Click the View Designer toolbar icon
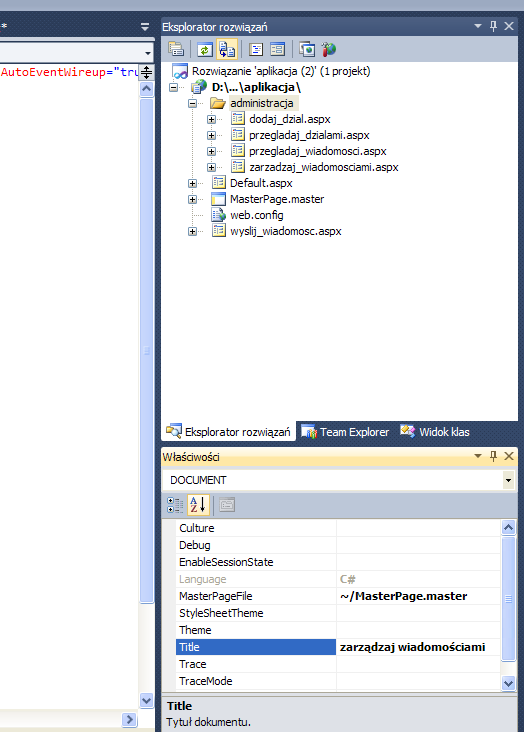This screenshot has height=732, width=524. click(277, 49)
